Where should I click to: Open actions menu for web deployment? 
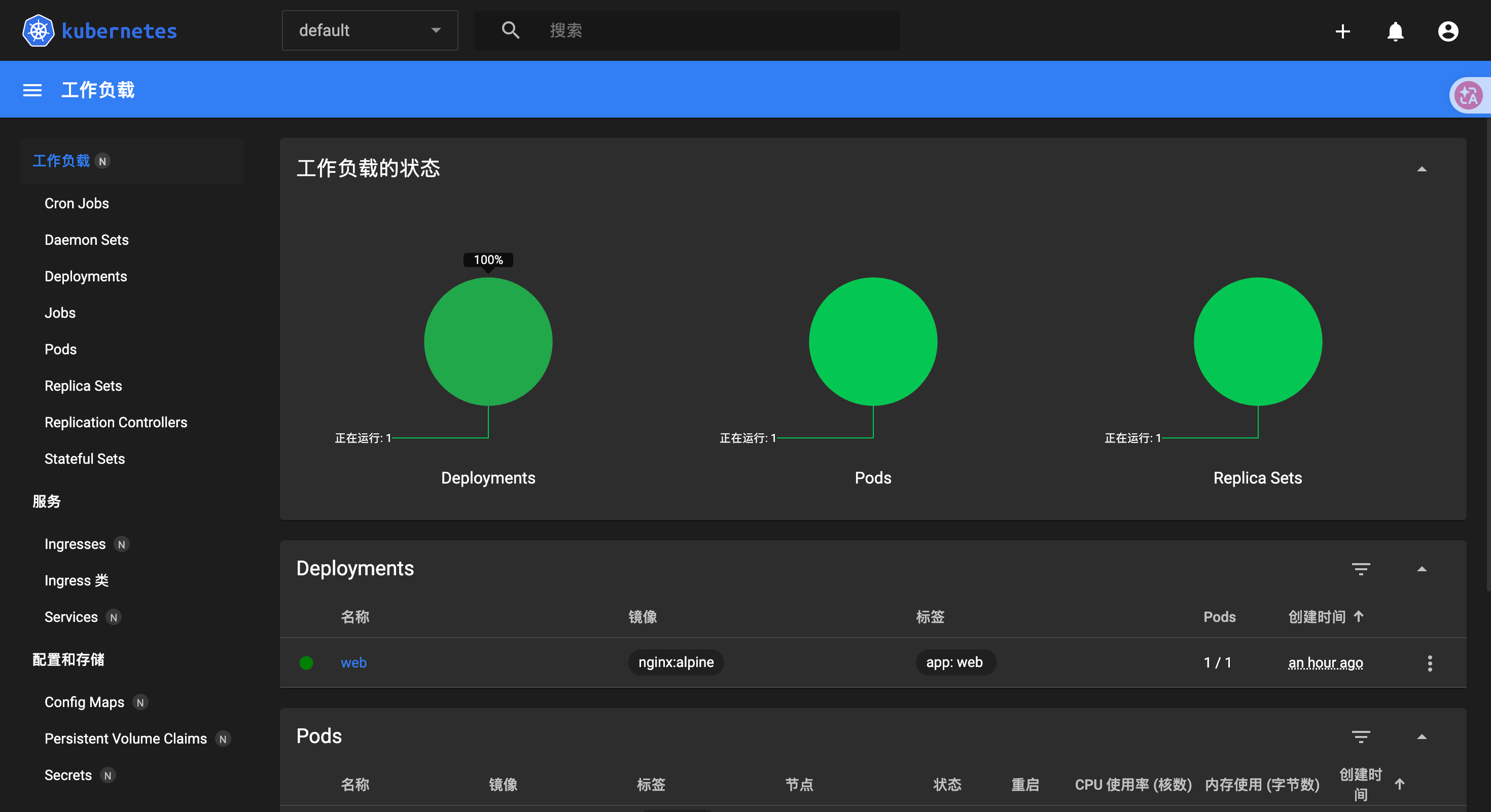(x=1430, y=663)
